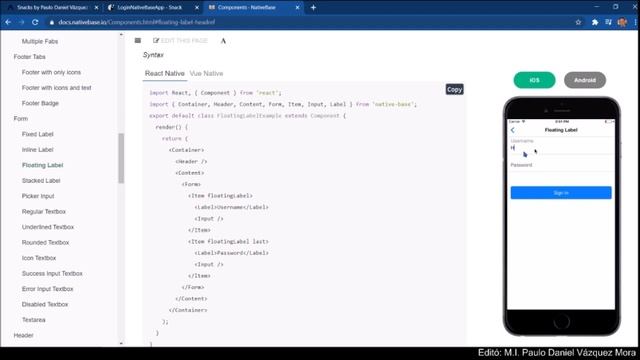Image resolution: width=640 pixels, height=360 pixels.
Task: Click the phone preview back chevron
Action: click(x=513, y=130)
